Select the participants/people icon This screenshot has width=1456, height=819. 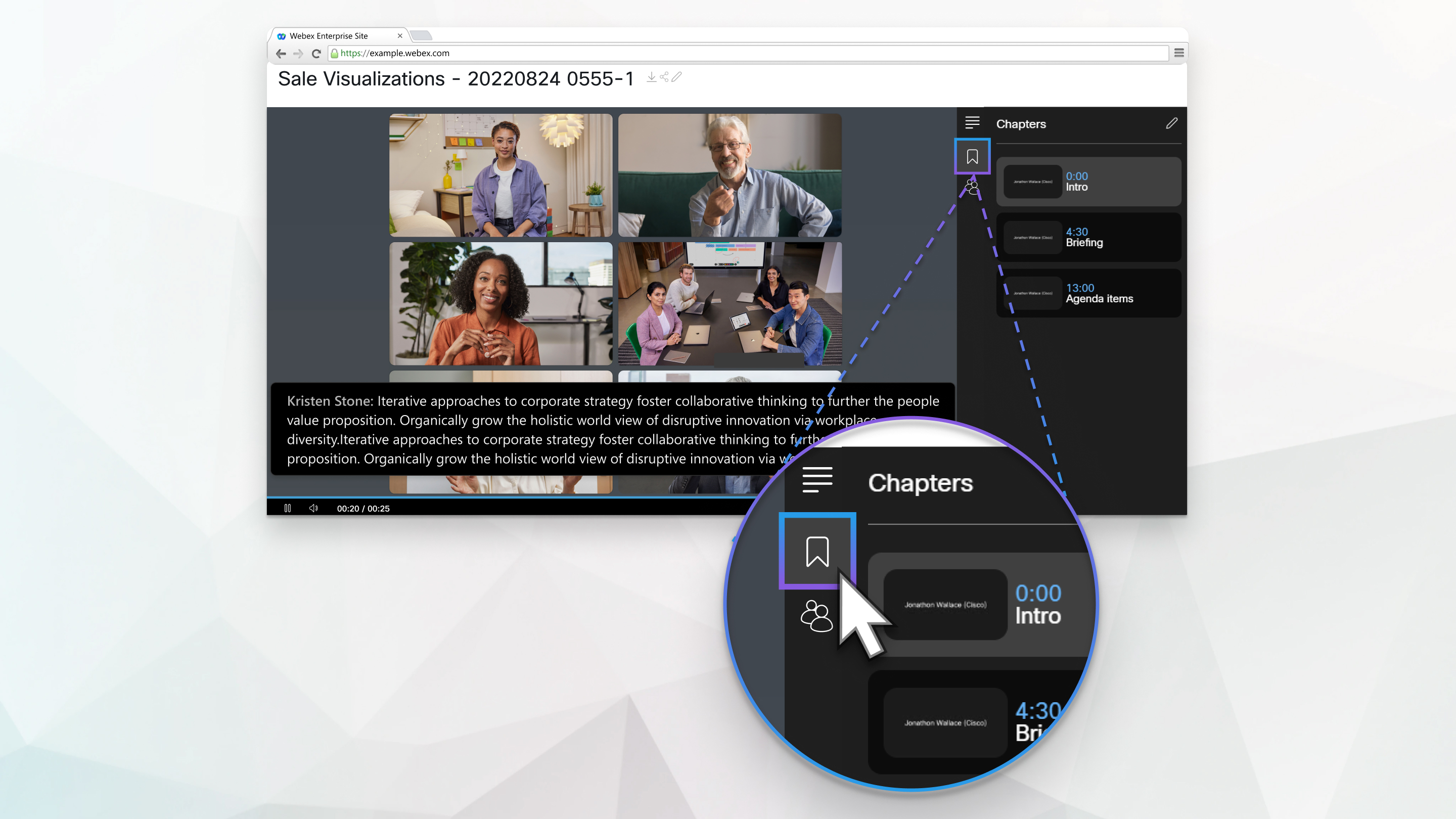[972, 189]
